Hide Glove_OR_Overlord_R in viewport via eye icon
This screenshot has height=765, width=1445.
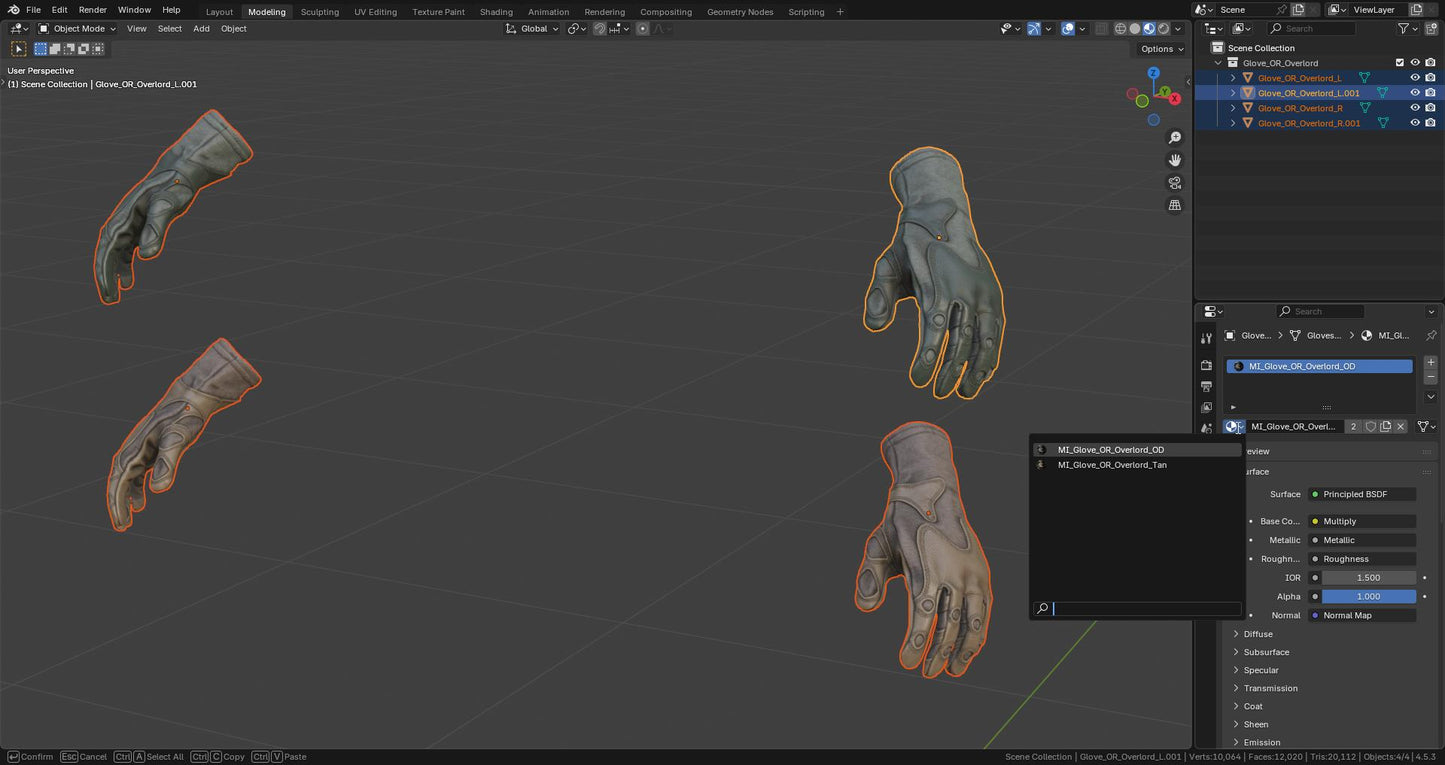1415,108
